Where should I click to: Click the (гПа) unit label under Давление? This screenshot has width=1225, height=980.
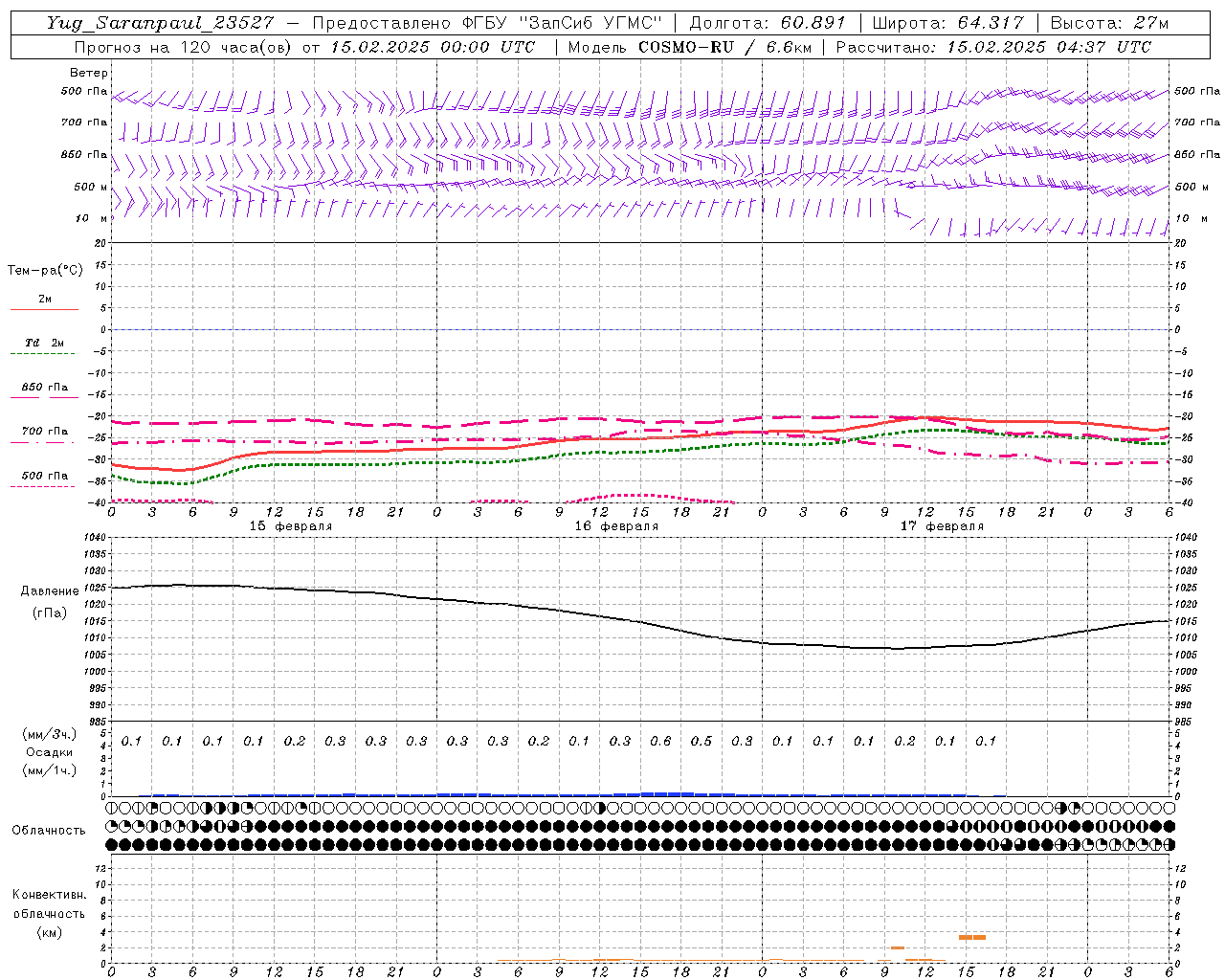(50, 612)
